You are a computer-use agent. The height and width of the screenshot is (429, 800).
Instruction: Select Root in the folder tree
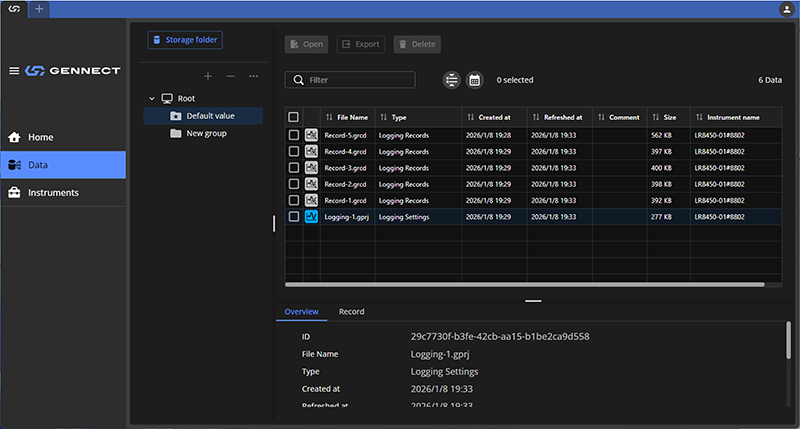coord(186,98)
